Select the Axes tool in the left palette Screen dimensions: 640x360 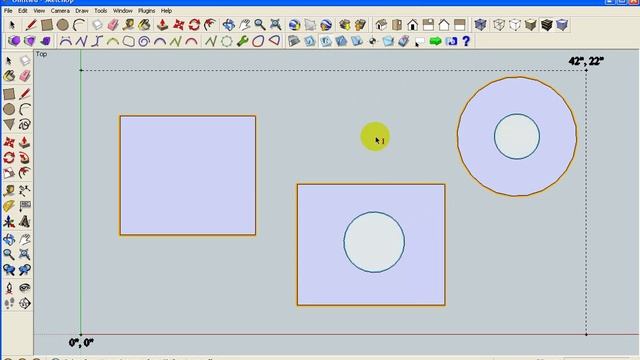pos(9,222)
